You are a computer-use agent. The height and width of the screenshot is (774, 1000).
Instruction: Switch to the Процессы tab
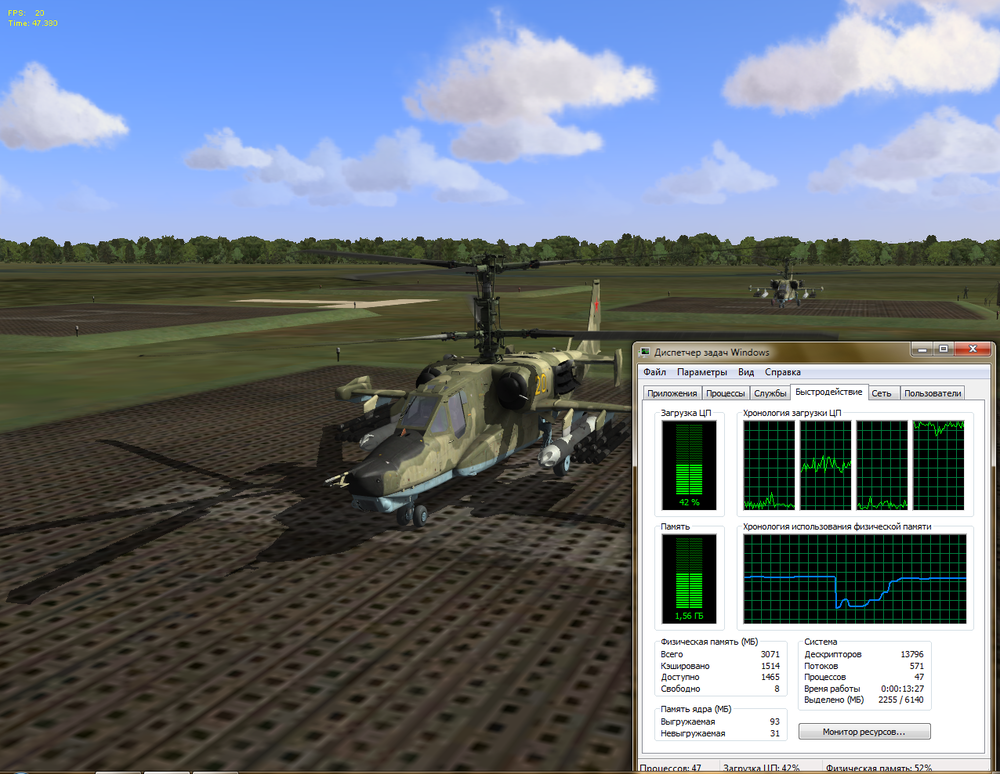tap(725, 393)
